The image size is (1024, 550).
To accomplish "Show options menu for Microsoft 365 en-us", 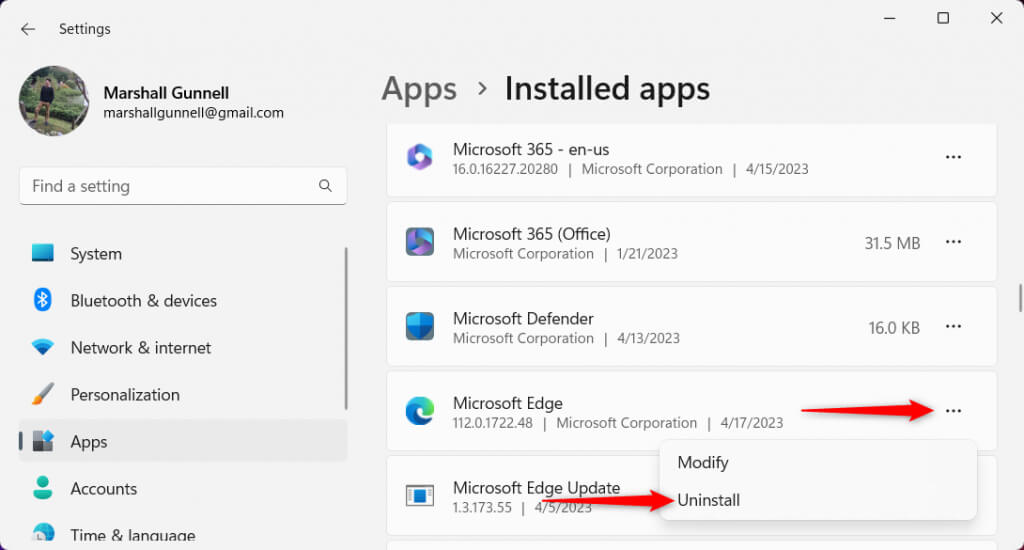I will [953, 157].
